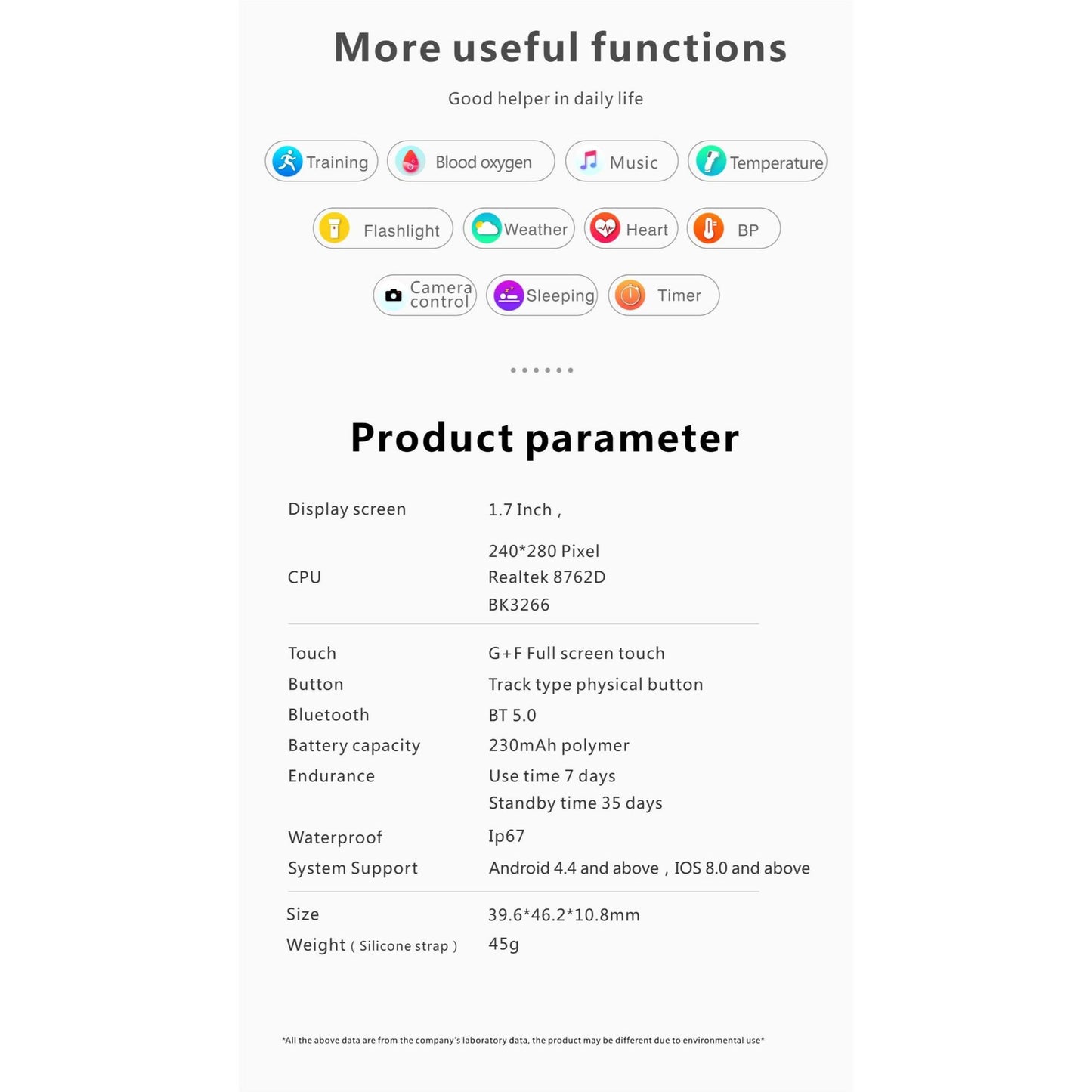Click the orange Timer icon
1092x1092 pixels.
[x=630, y=295]
